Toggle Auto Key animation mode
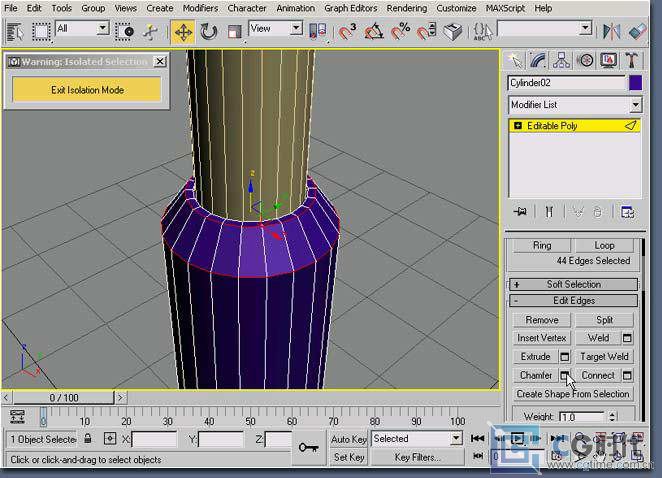The width and height of the screenshot is (662, 478). point(348,439)
